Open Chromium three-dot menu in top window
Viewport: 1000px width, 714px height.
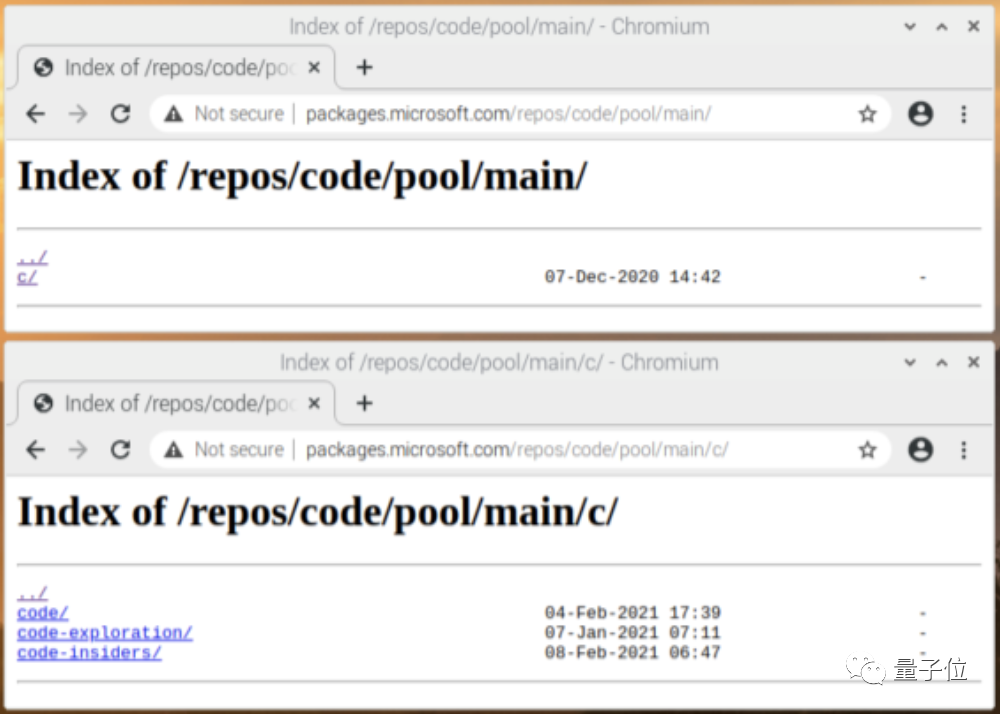tap(964, 114)
